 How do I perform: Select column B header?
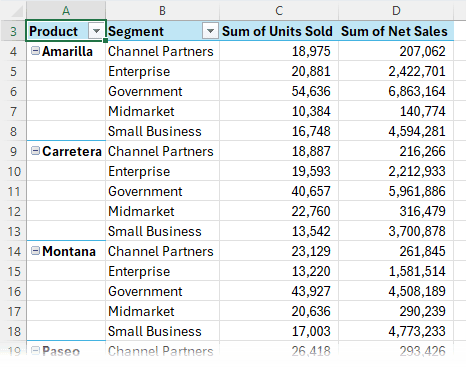pos(162,10)
